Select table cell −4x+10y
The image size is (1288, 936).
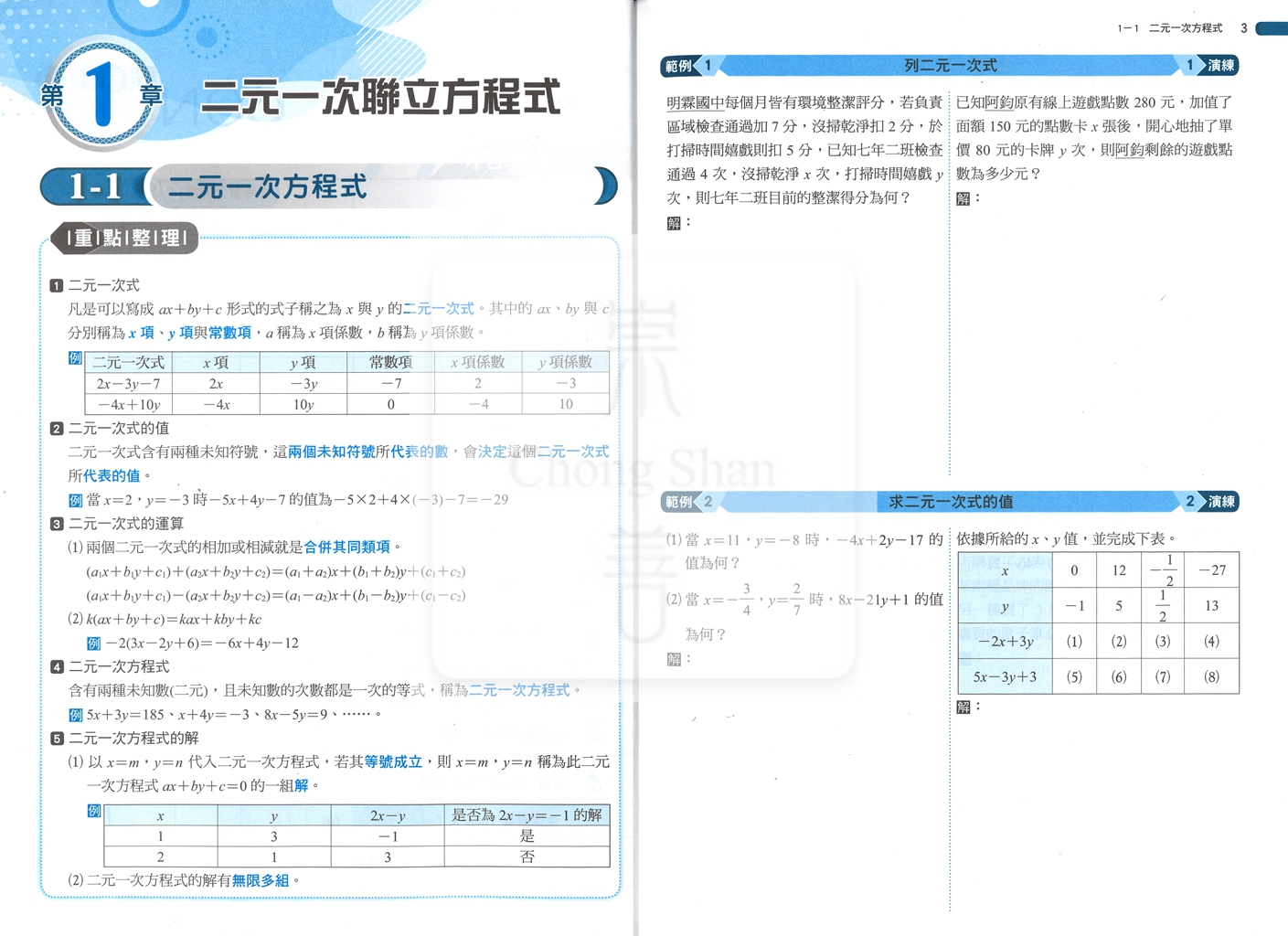[x=129, y=405]
